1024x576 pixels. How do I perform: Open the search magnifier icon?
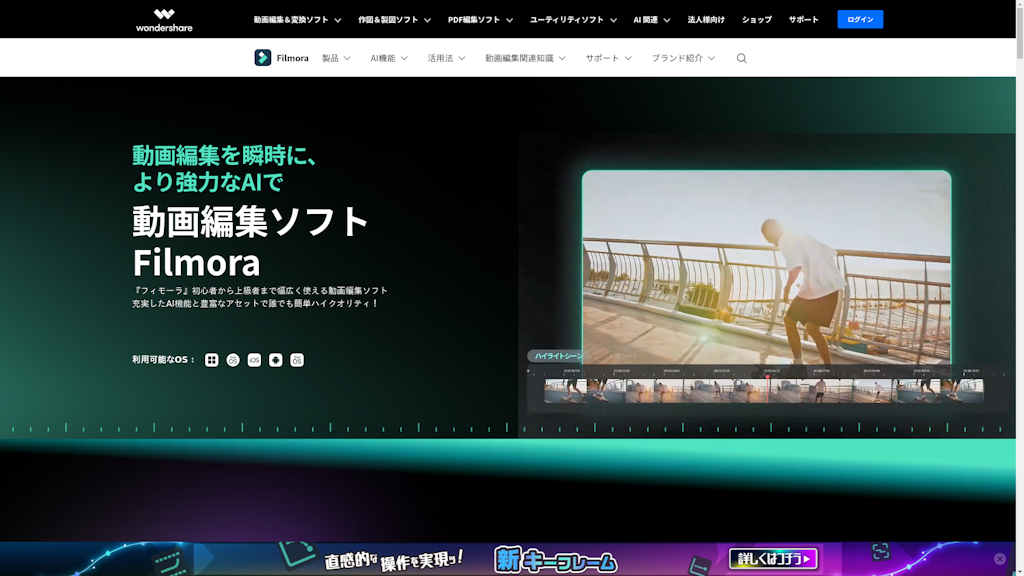click(x=741, y=58)
